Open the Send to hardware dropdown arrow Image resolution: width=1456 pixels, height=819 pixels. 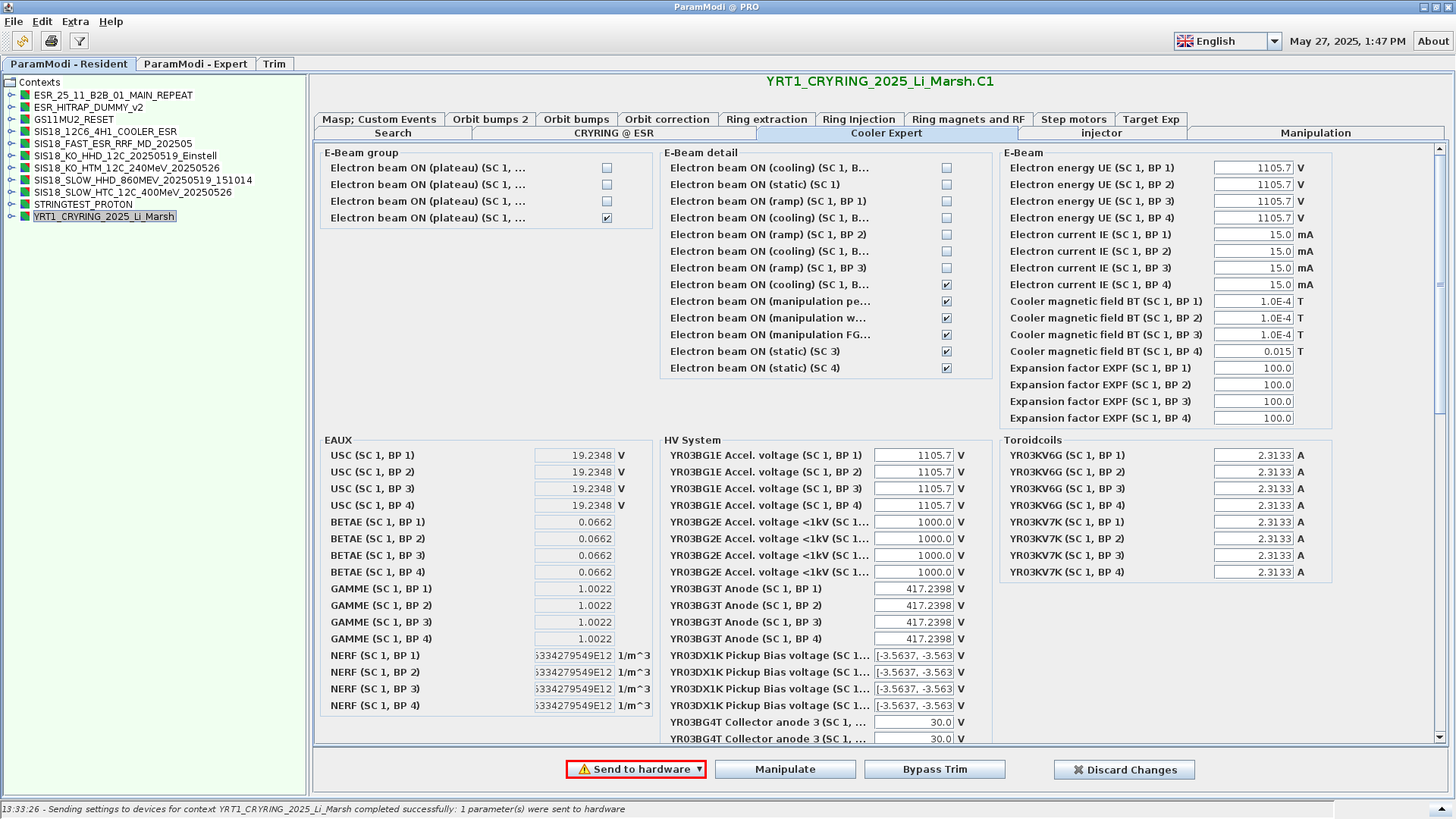coord(699,769)
